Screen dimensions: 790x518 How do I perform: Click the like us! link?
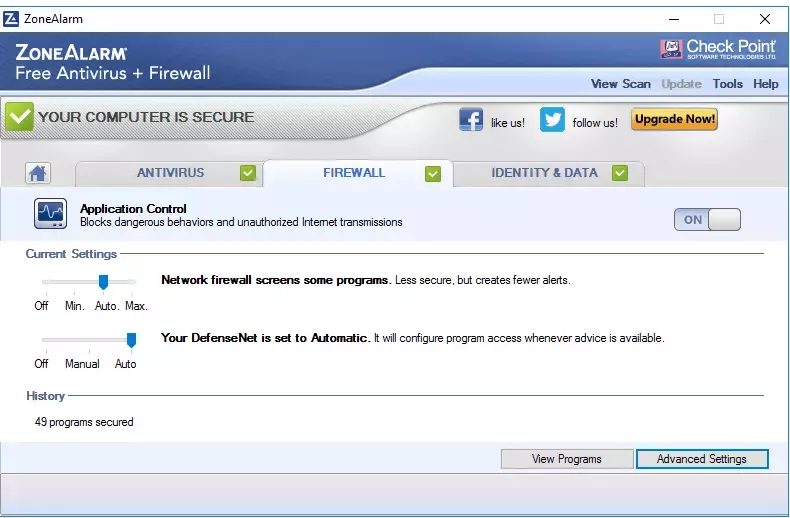tap(508, 123)
